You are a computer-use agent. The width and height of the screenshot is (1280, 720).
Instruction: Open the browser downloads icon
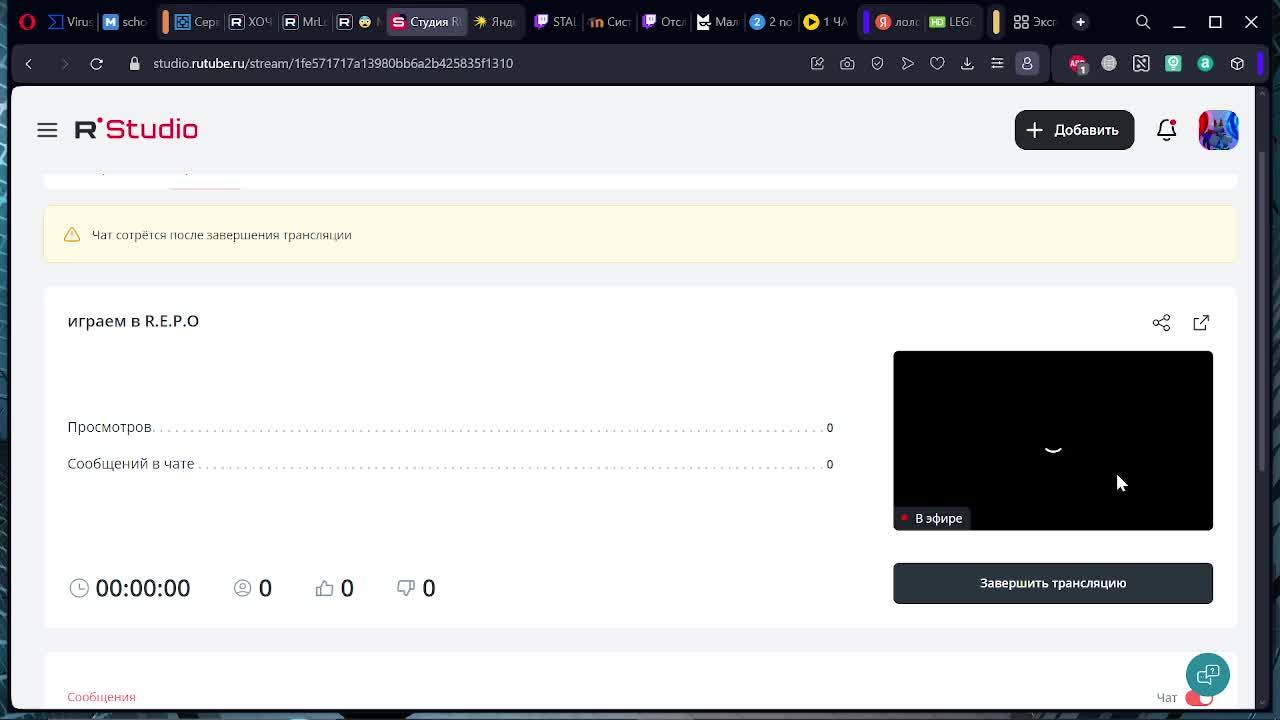[x=967, y=63]
